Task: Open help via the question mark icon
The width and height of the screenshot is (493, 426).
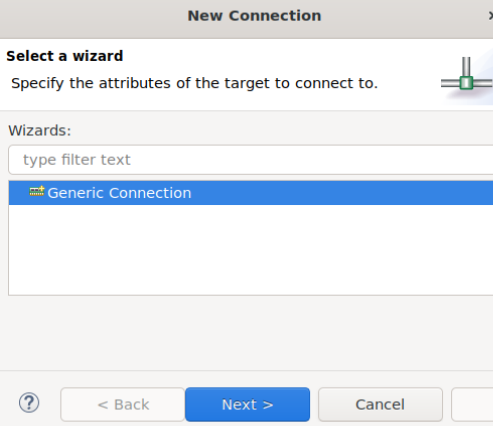Action: 29,402
